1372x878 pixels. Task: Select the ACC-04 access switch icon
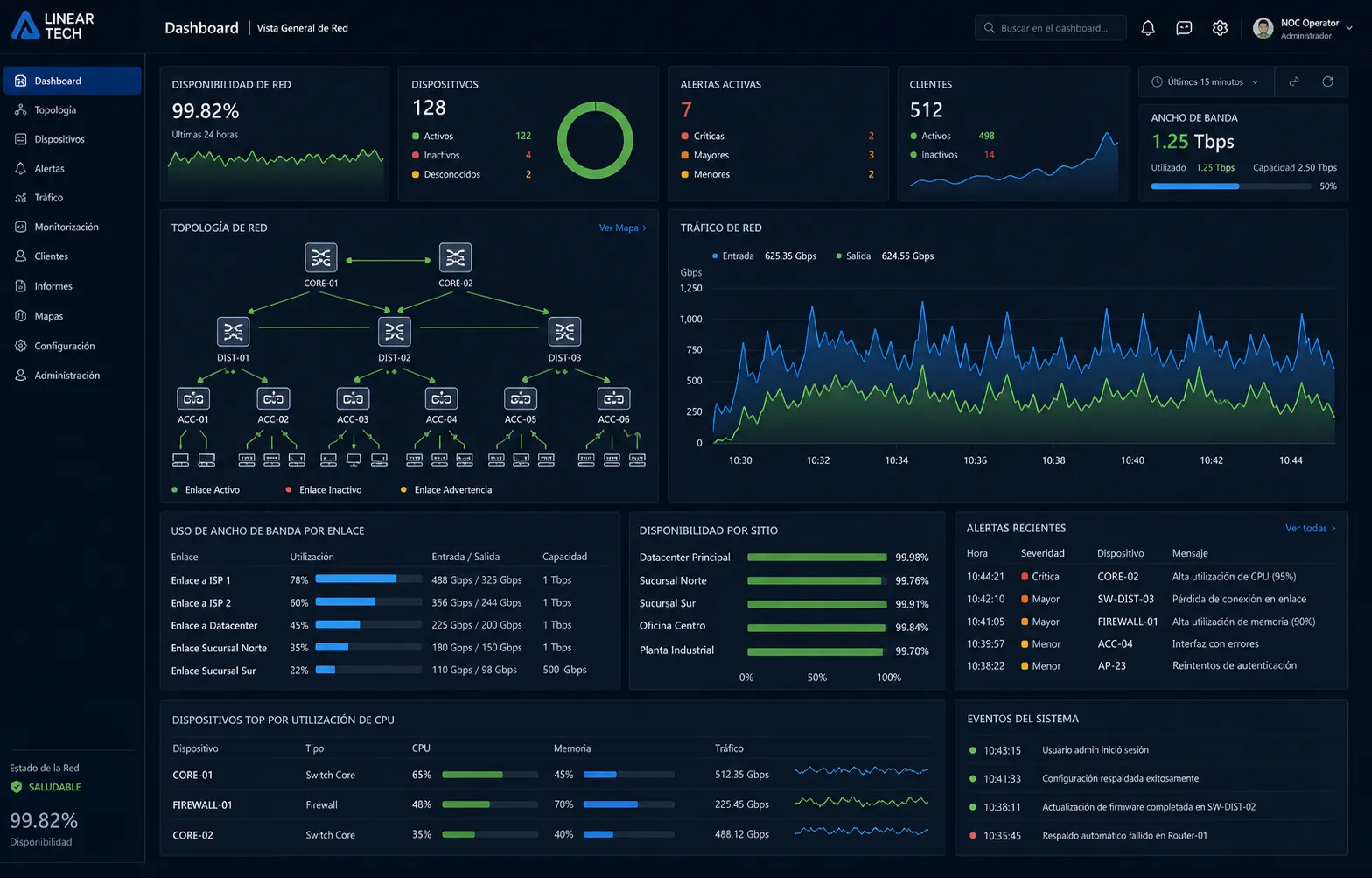(x=441, y=398)
